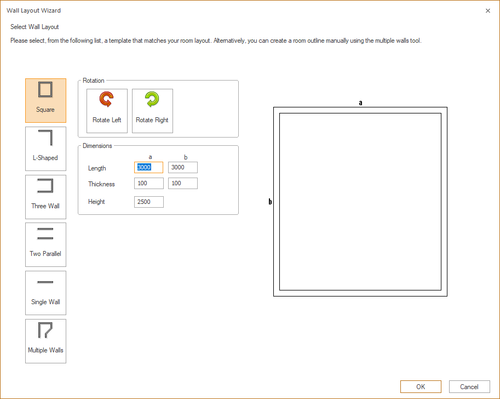Click the Thickness b input field
This screenshot has height=399, width=500.
tap(183, 183)
